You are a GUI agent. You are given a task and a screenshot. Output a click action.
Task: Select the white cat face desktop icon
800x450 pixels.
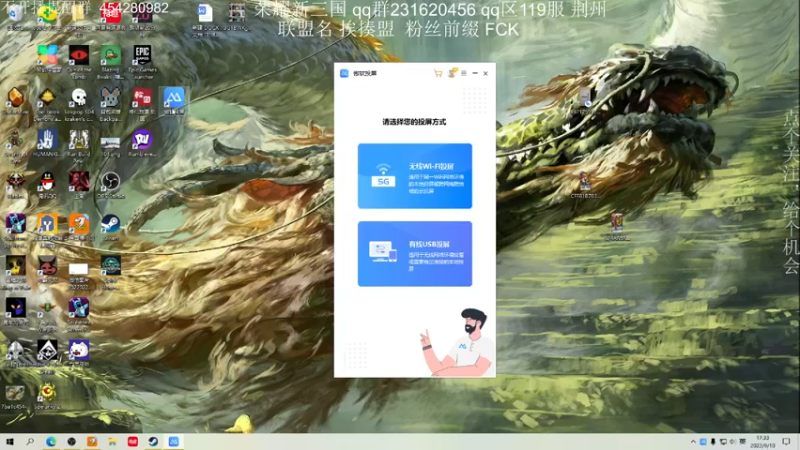79,354
